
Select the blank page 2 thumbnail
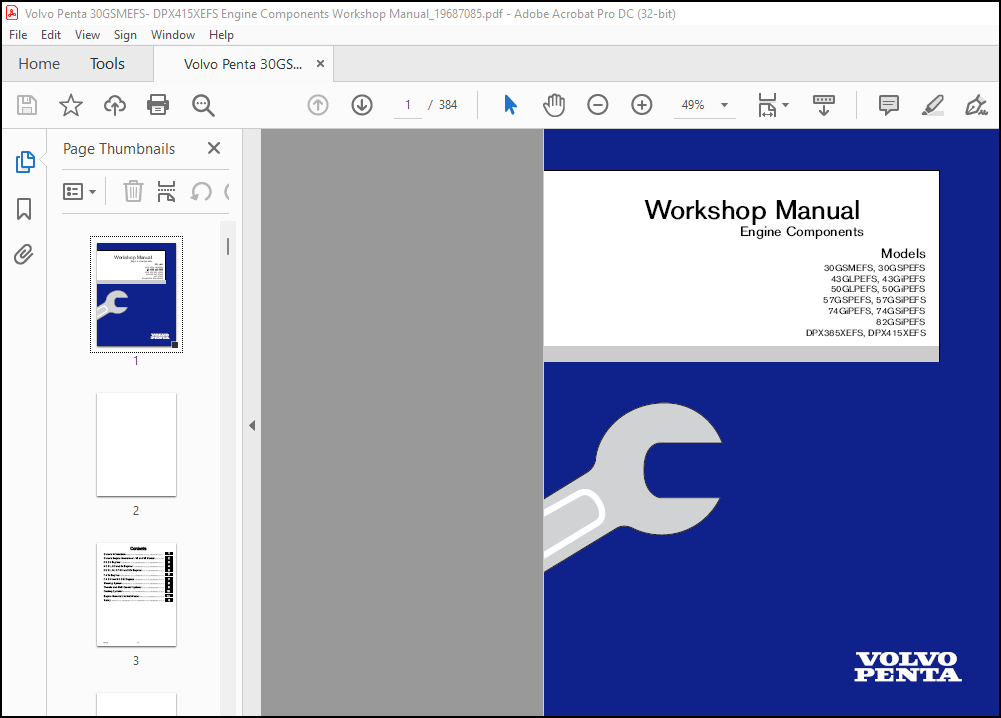(x=136, y=444)
